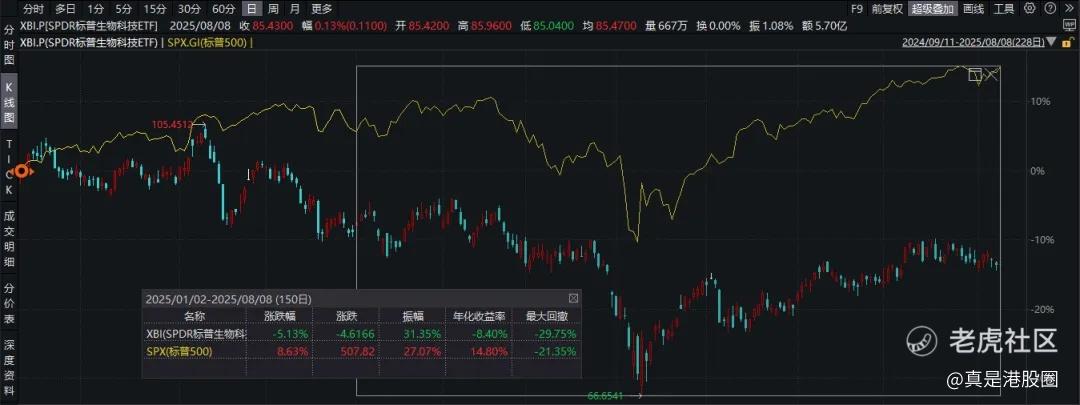This screenshot has width=1080, height=405.
Task: Click the 105.4512 high price marker
Action: [x=172, y=125]
